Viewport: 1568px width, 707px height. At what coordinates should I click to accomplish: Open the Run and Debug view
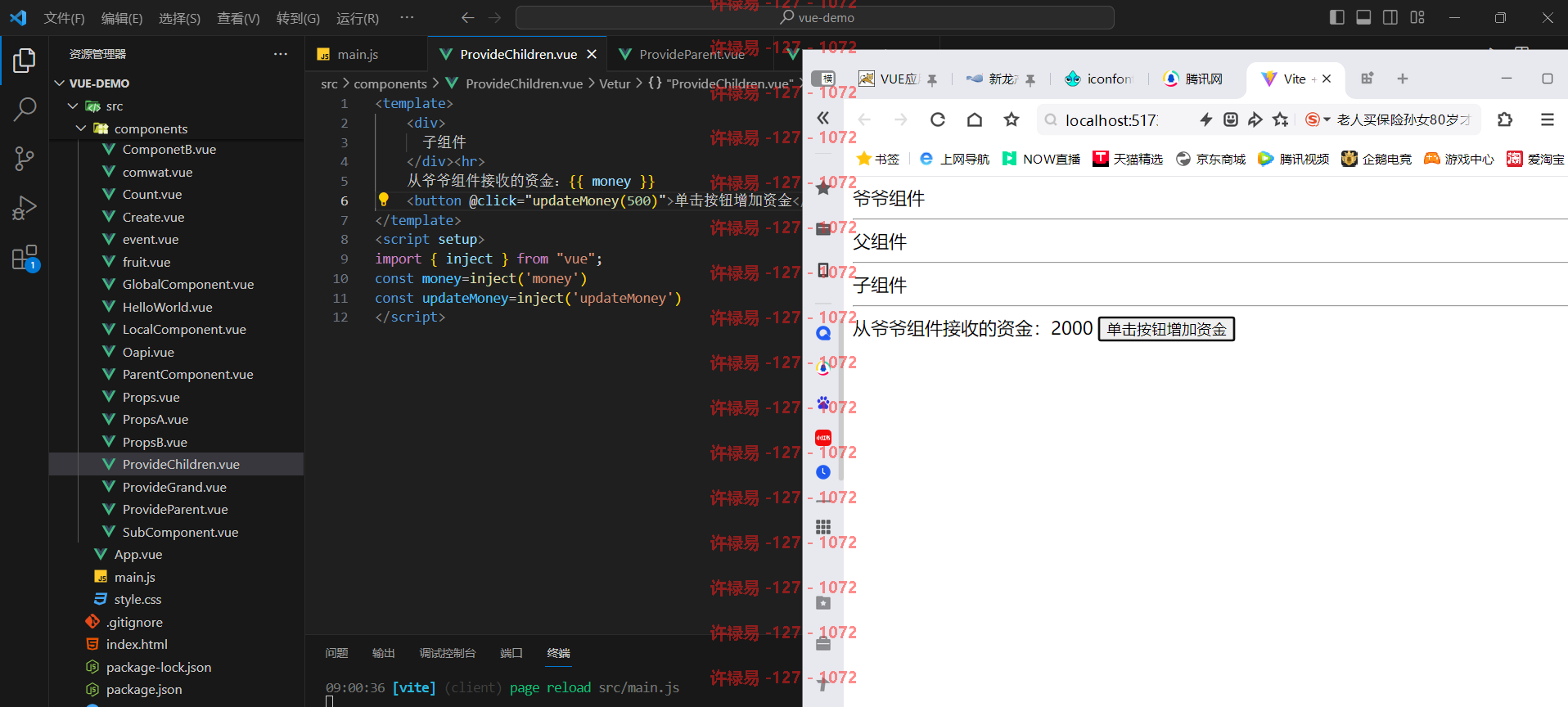coord(25,208)
